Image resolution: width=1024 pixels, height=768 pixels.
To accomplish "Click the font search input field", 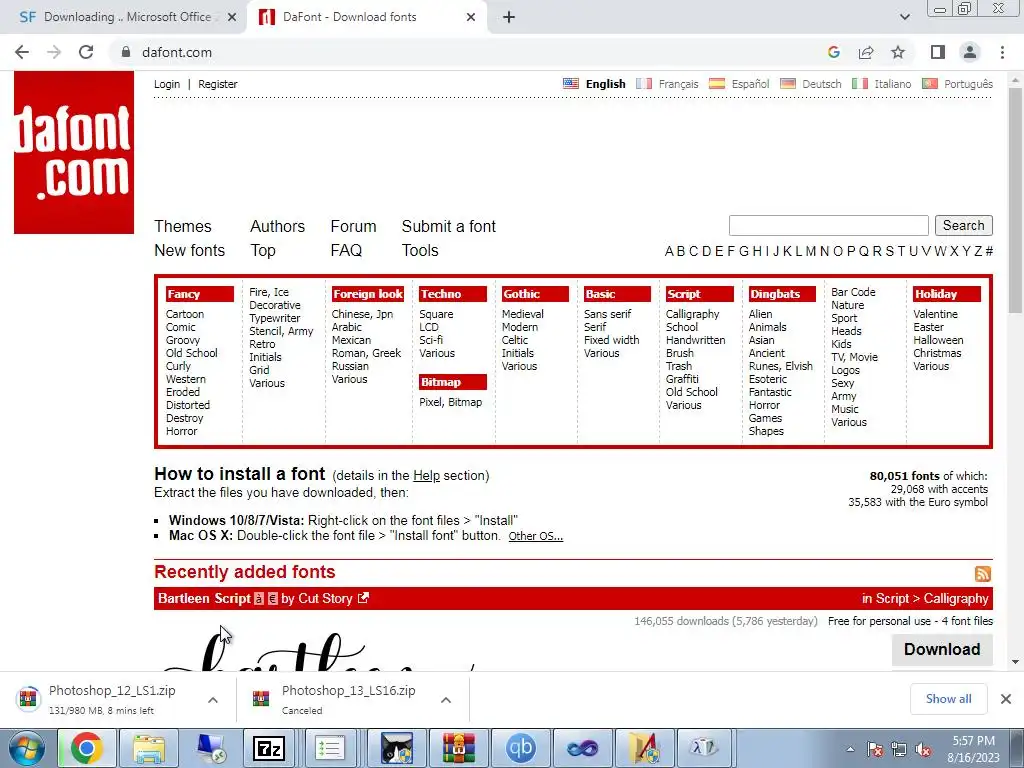I will [x=828, y=225].
